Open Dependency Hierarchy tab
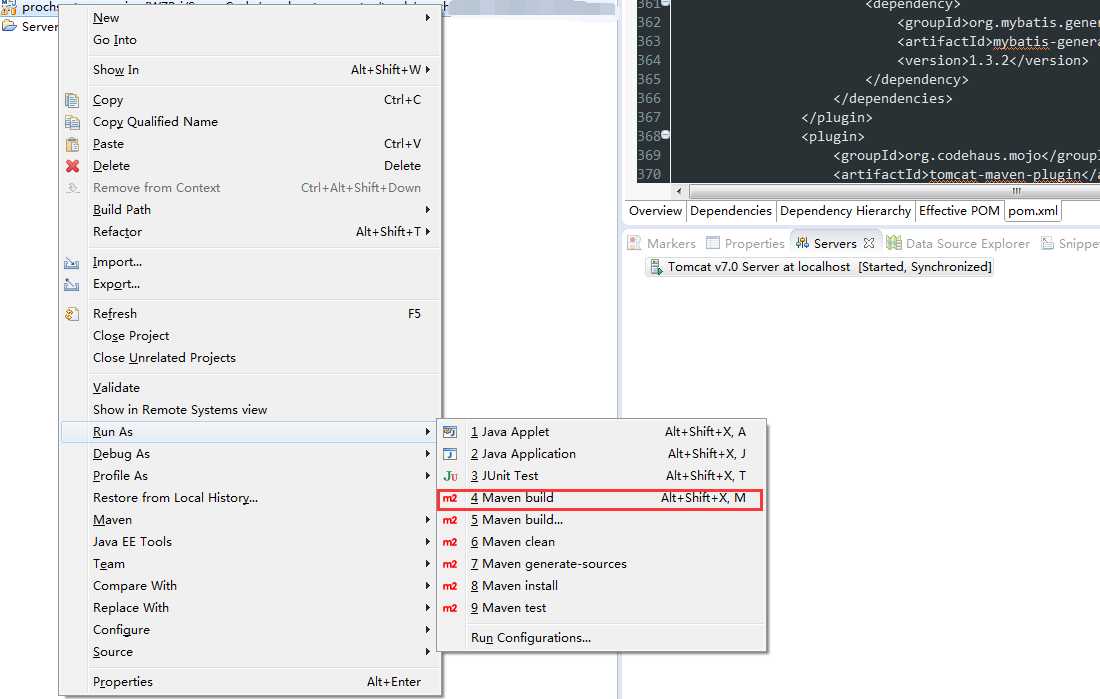This screenshot has width=1100, height=699. [845, 211]
